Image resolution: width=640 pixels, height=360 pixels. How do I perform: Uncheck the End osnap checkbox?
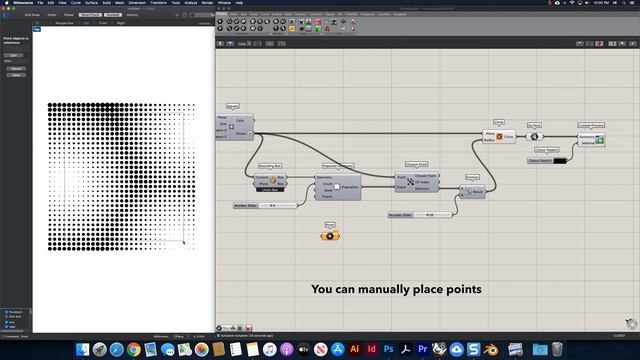tap(7, 322)
